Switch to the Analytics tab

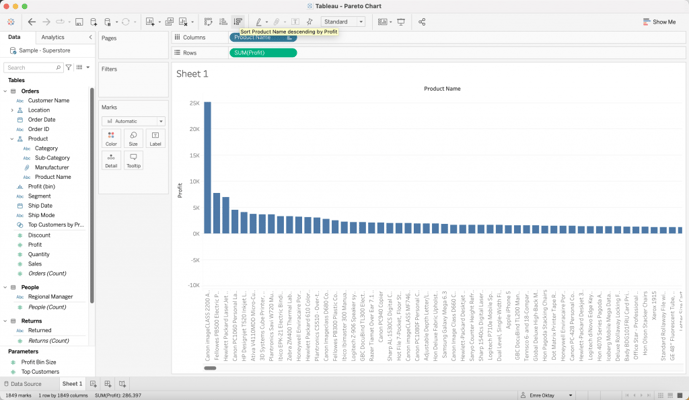coord(52,37)
